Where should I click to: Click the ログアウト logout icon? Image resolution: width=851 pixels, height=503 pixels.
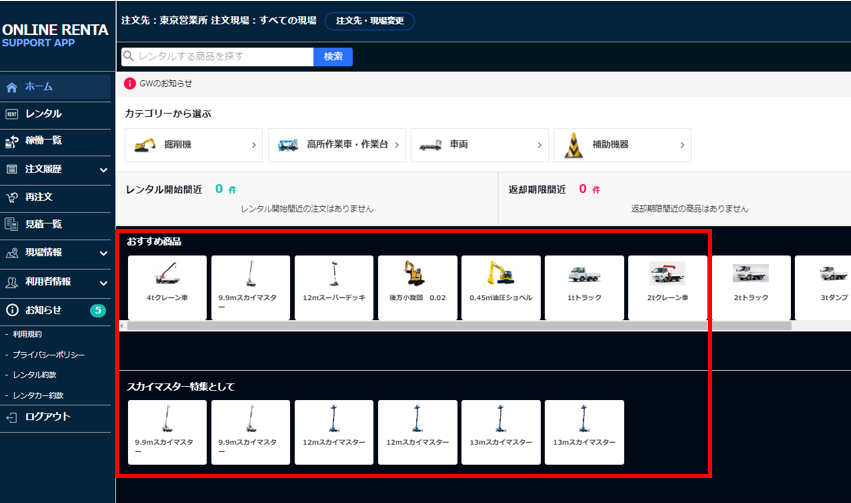[x=12, y=416]
